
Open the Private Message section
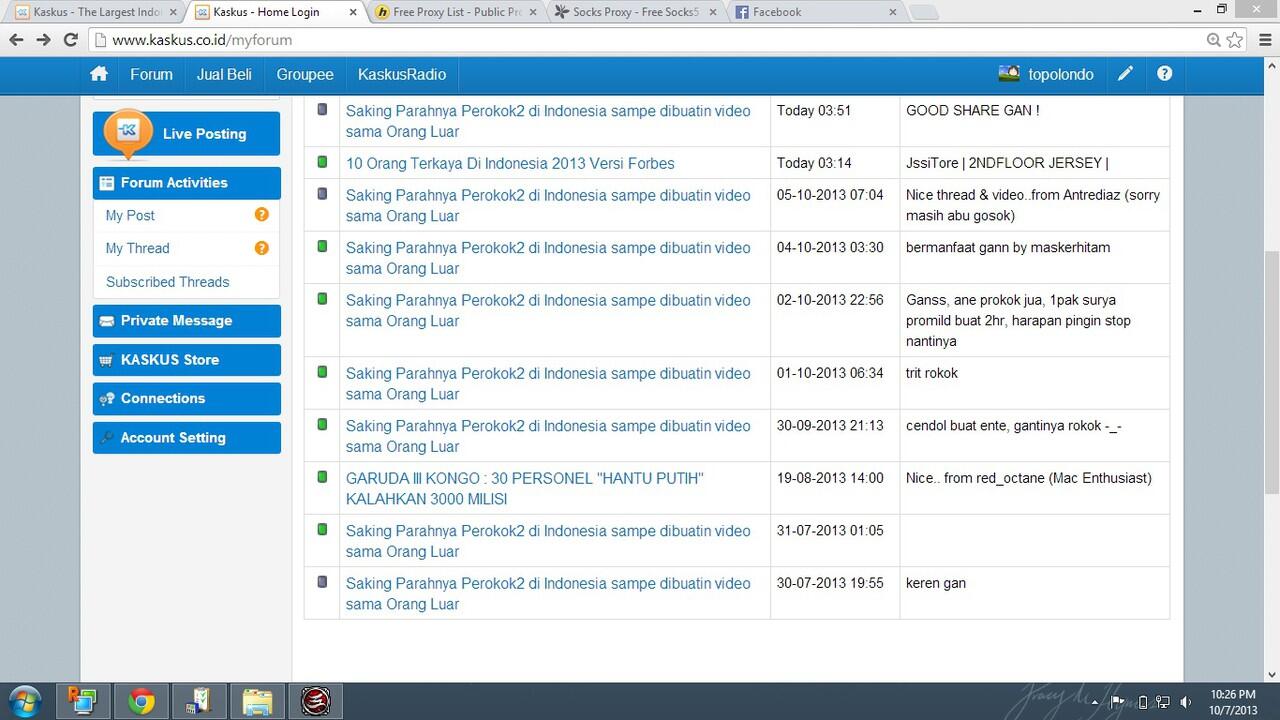coord(186,321)
